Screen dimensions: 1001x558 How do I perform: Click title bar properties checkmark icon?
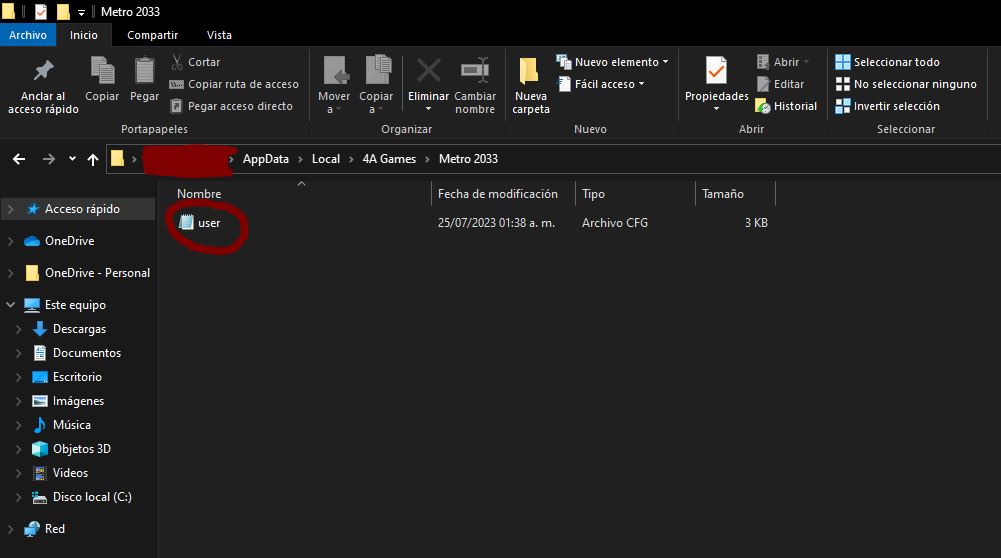[41, 11]
